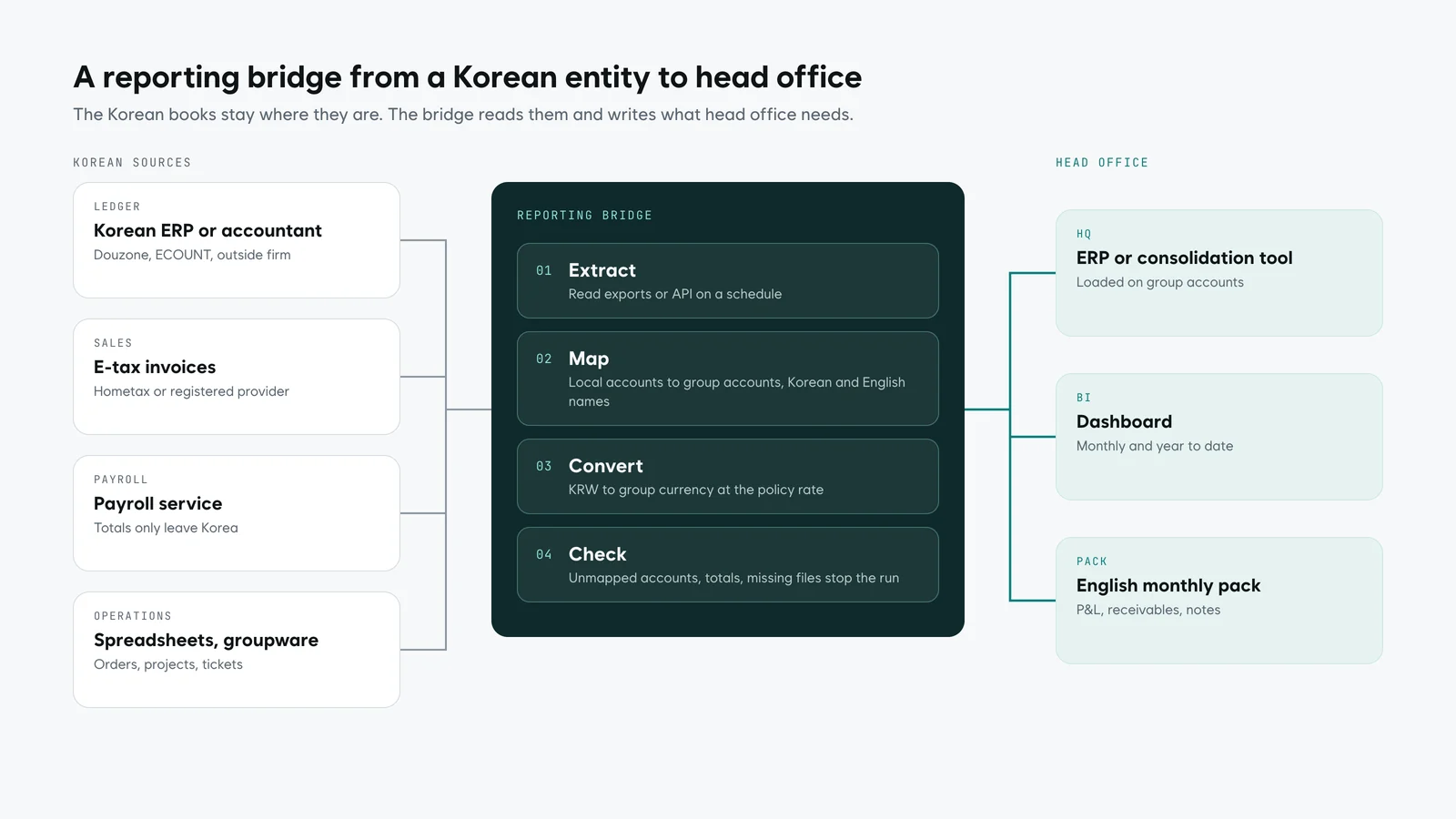Image resolution: width=1456 pixels, height=819 pixels.
Task: Click the 'KOREAN SOURCES' section label
Action: tap(132, 163)
